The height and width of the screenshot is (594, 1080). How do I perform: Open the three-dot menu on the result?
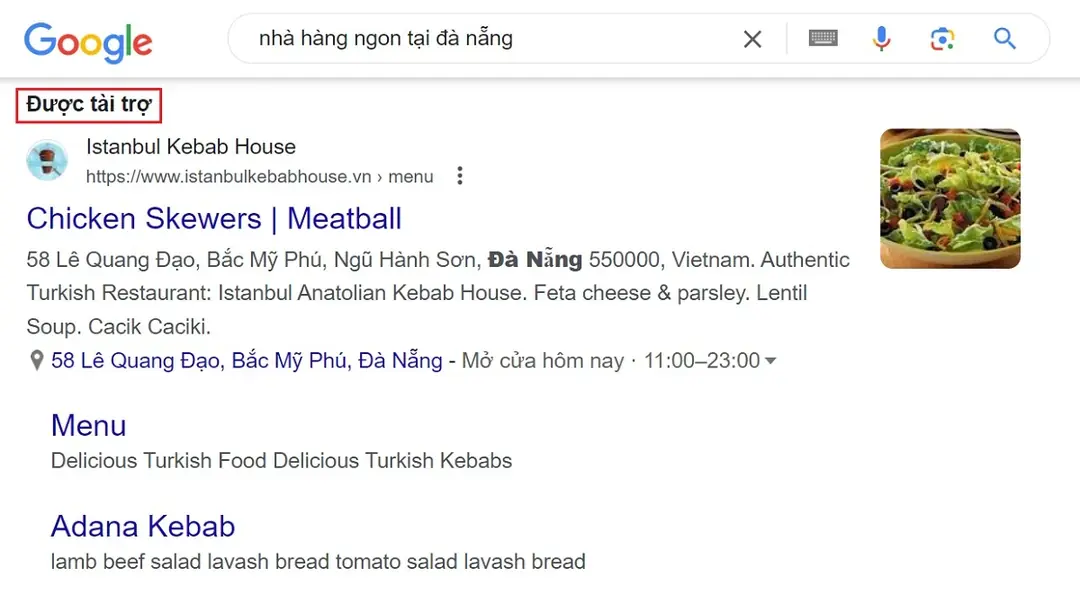coord(459,175)
